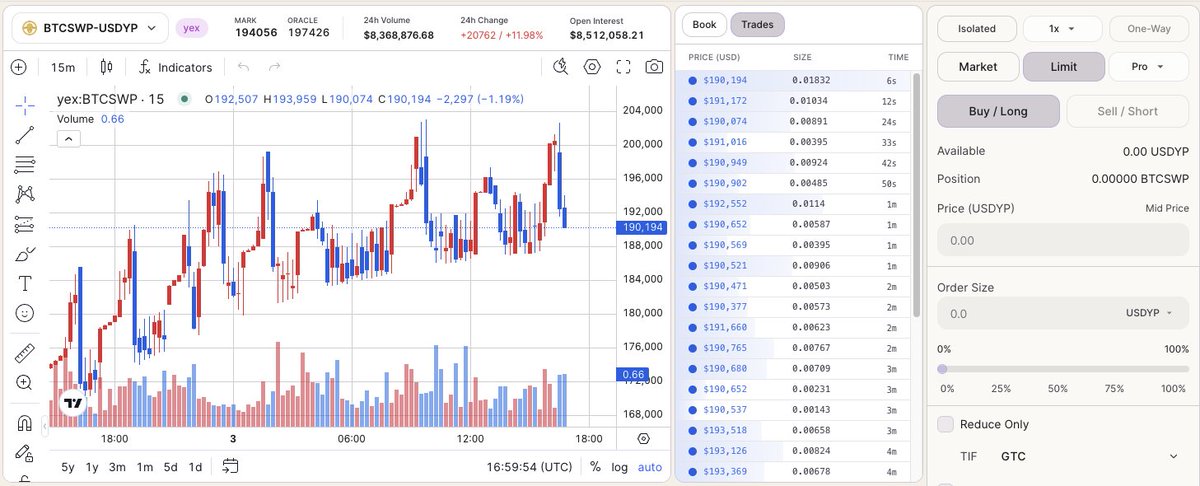Open the Pro order type dropdown
This screenshot has height=486, width=1200.
[x=1149, y=67]
